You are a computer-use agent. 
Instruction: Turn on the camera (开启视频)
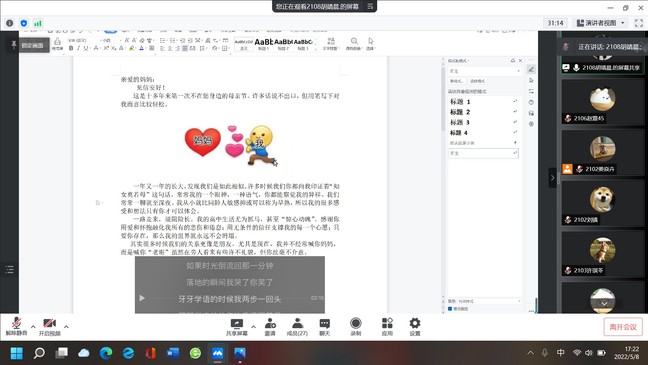(x=50, y=326)
